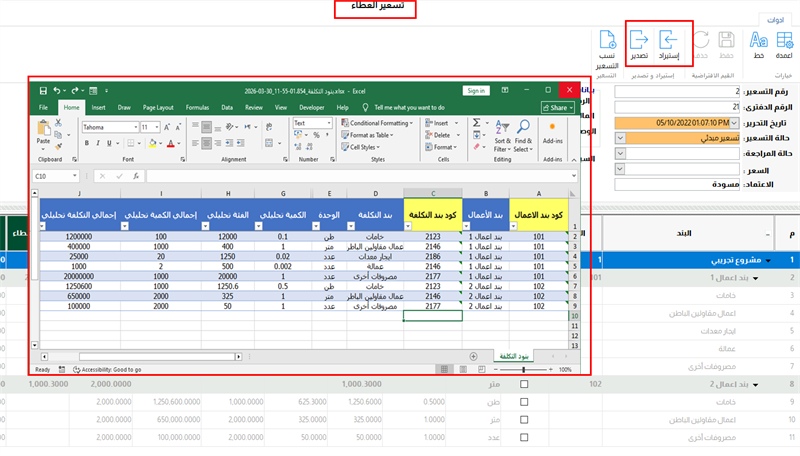Click the Add-ins icon in Excel ribbon
Image resolution: width=800 pixels, height=456 pixels.
(553, 128)
